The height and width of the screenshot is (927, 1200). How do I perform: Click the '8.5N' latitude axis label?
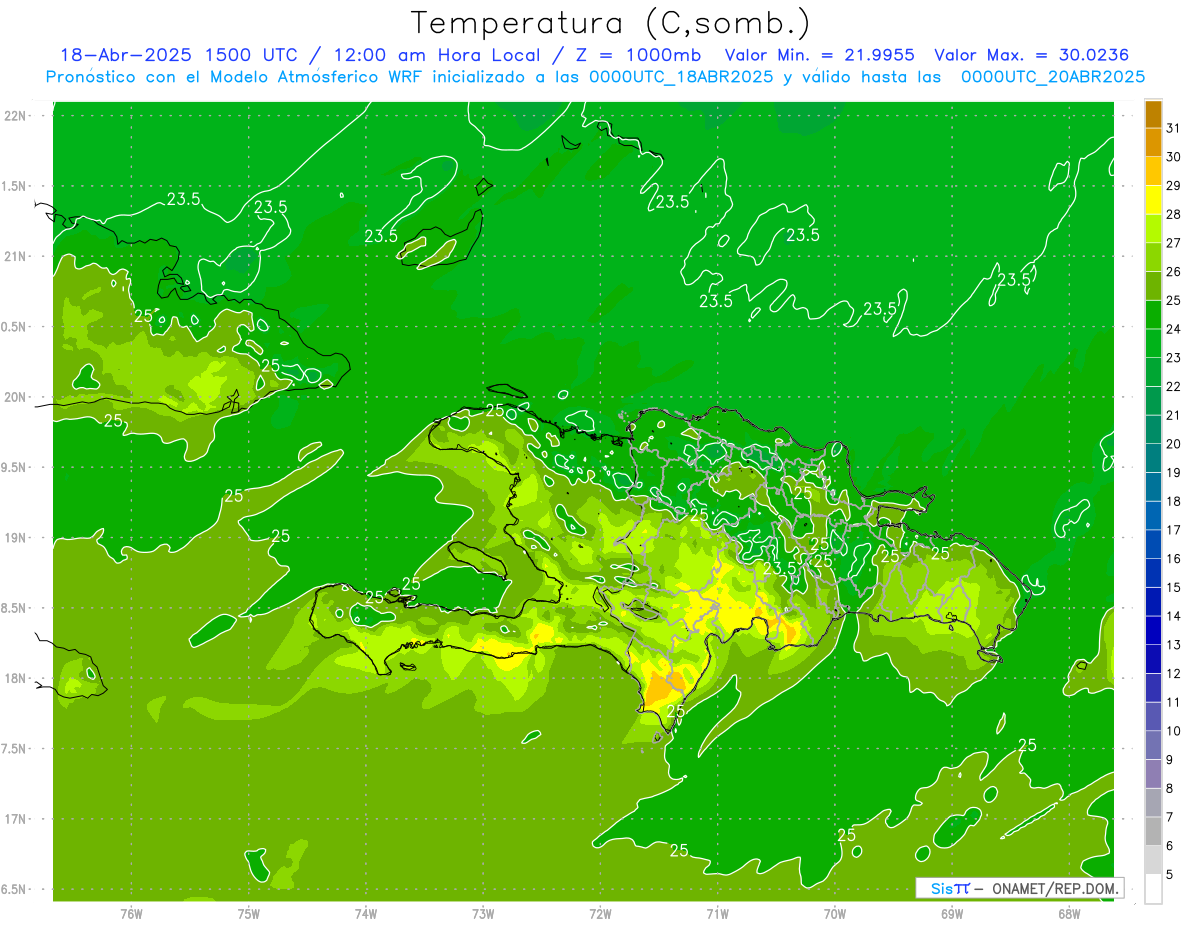pyautogui.click(x=14, y=608)
